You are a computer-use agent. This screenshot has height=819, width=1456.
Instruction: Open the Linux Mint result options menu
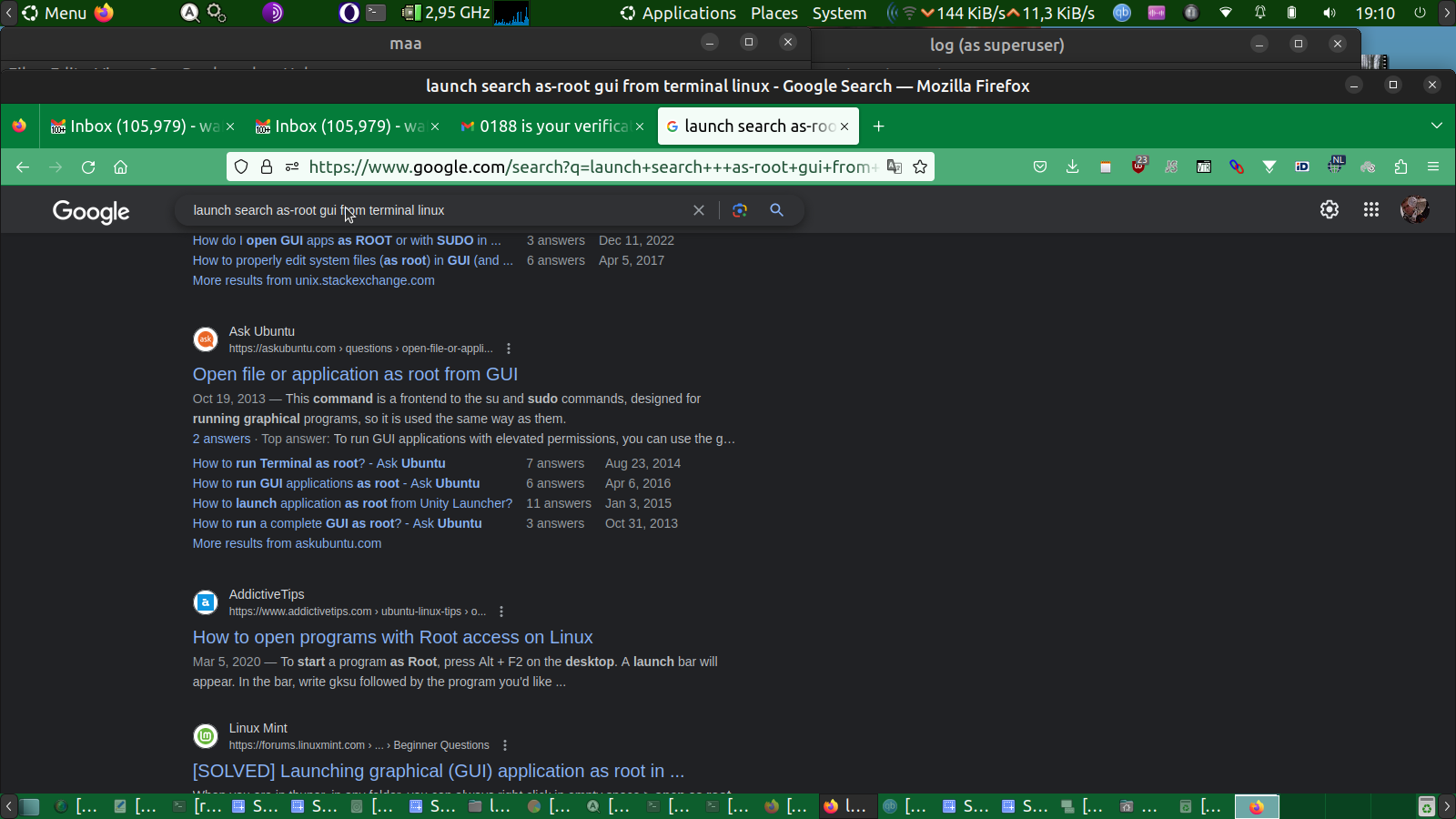click(x=505, y=745)
